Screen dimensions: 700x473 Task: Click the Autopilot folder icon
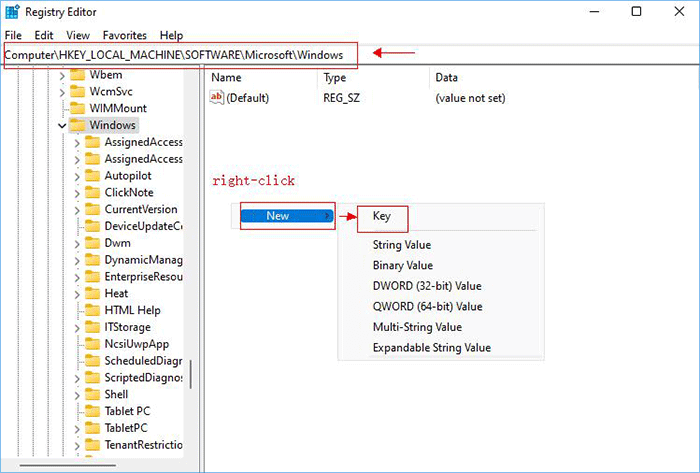pyautogui.click(x=93, y=175)
